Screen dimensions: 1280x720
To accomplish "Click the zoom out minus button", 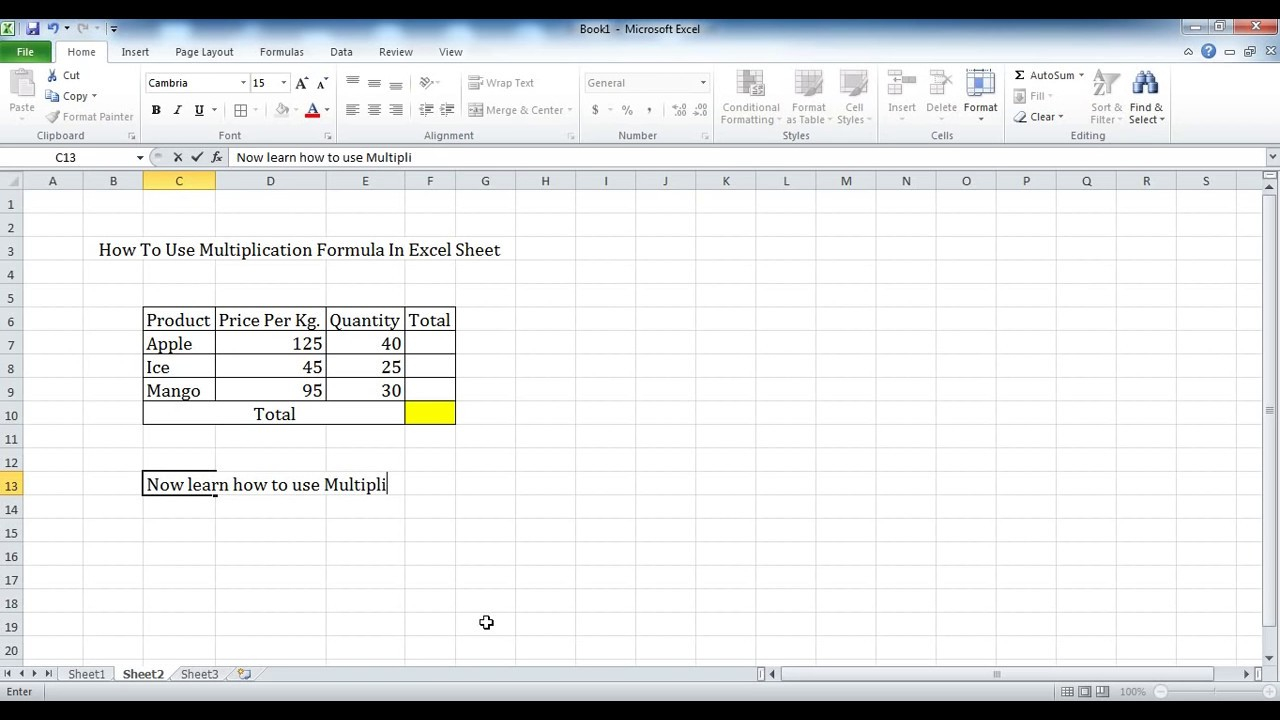I will click(x=1161, y=692).
